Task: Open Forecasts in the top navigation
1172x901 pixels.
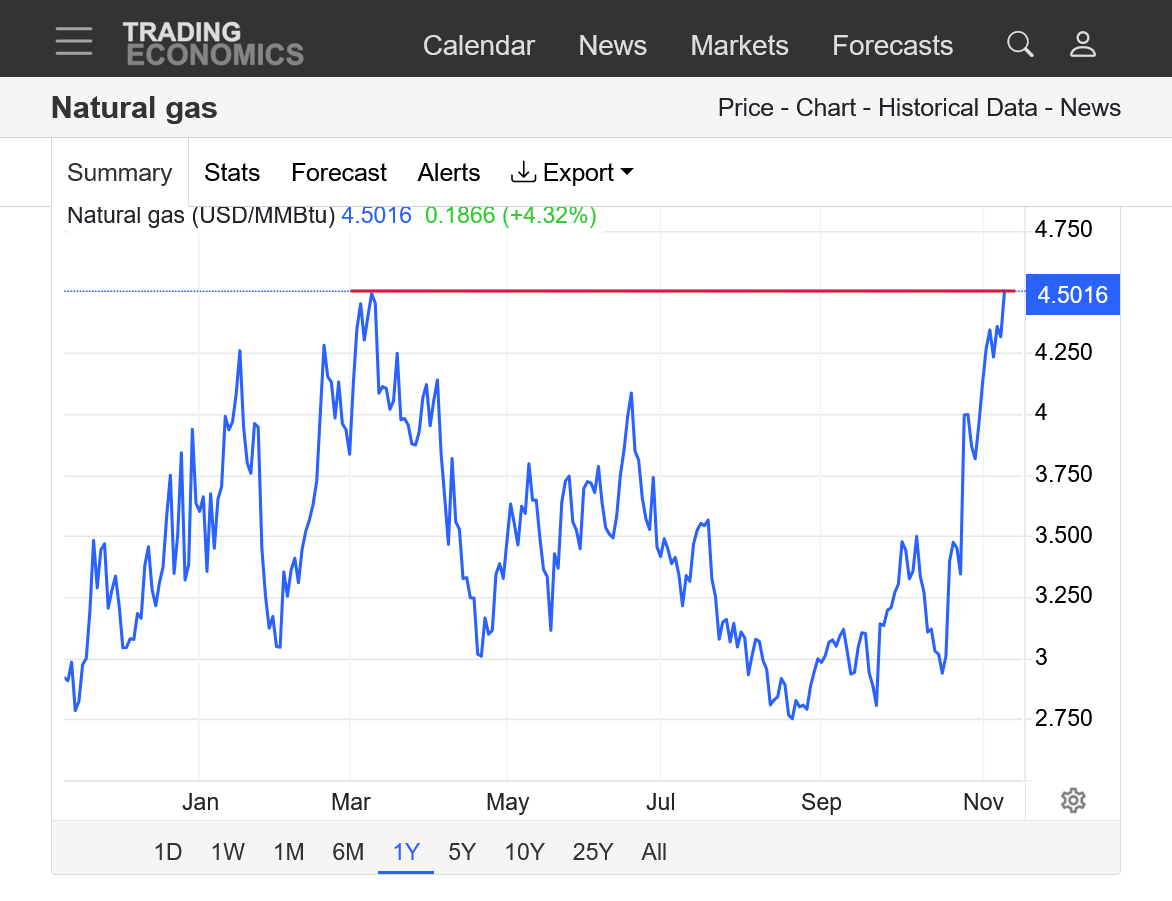Action: click(892, 46)
